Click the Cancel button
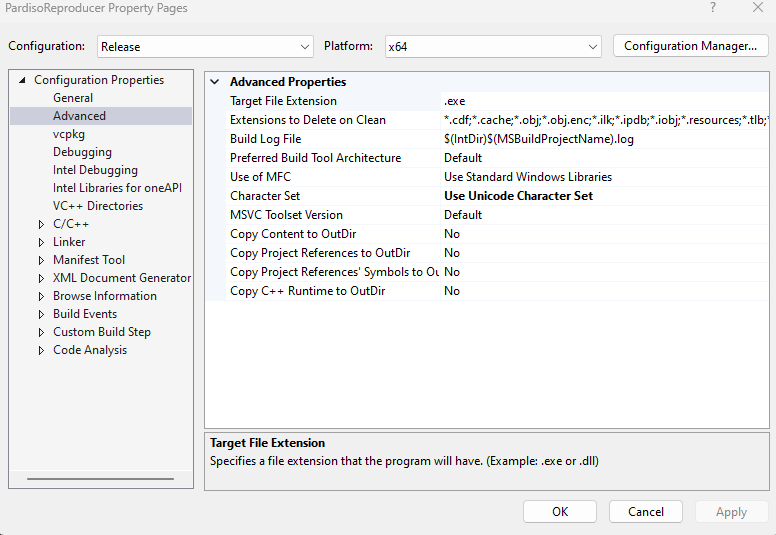The image size is (776, 535). click(x=646, y=511)
